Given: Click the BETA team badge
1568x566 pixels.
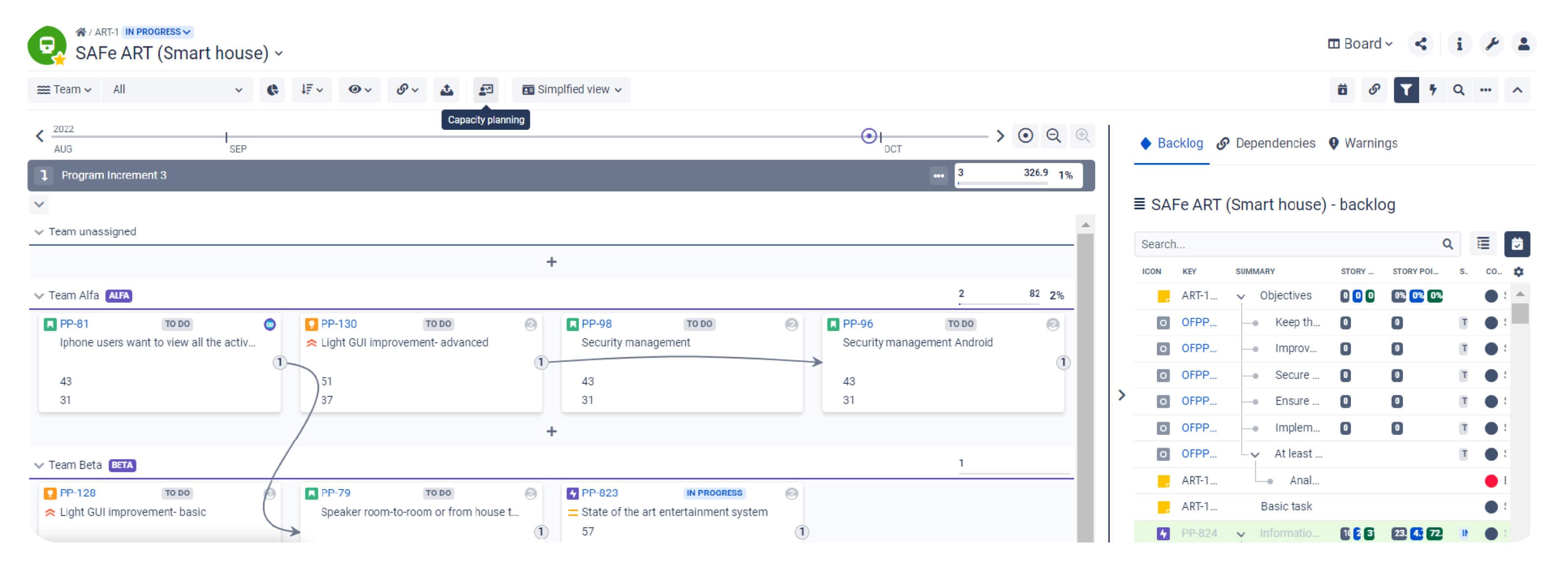Looking at the screenshot, I should pyautogui.click(x=122, y=466).
